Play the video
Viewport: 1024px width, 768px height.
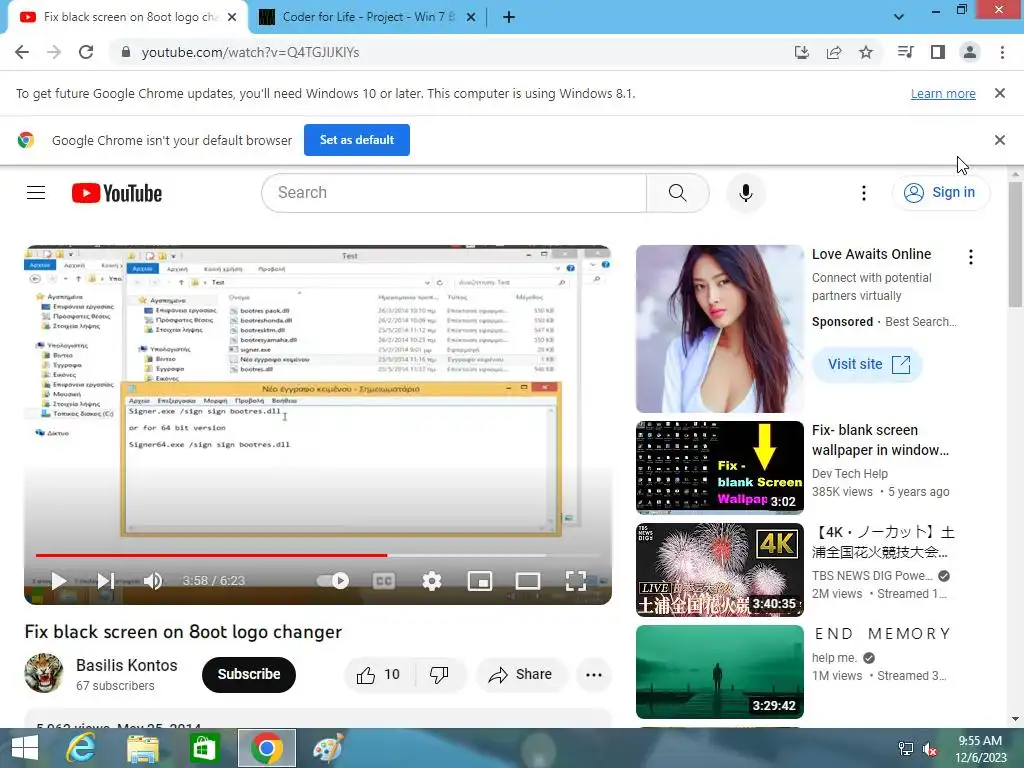[x=59, y=581]
